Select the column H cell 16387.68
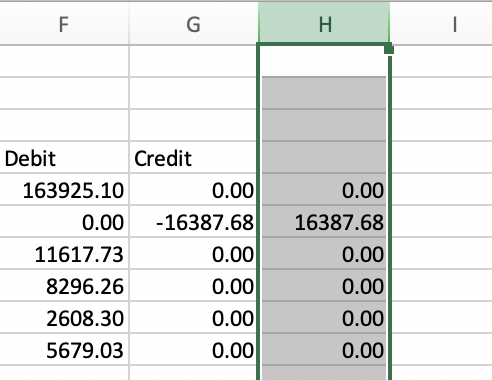 point(324,221)
